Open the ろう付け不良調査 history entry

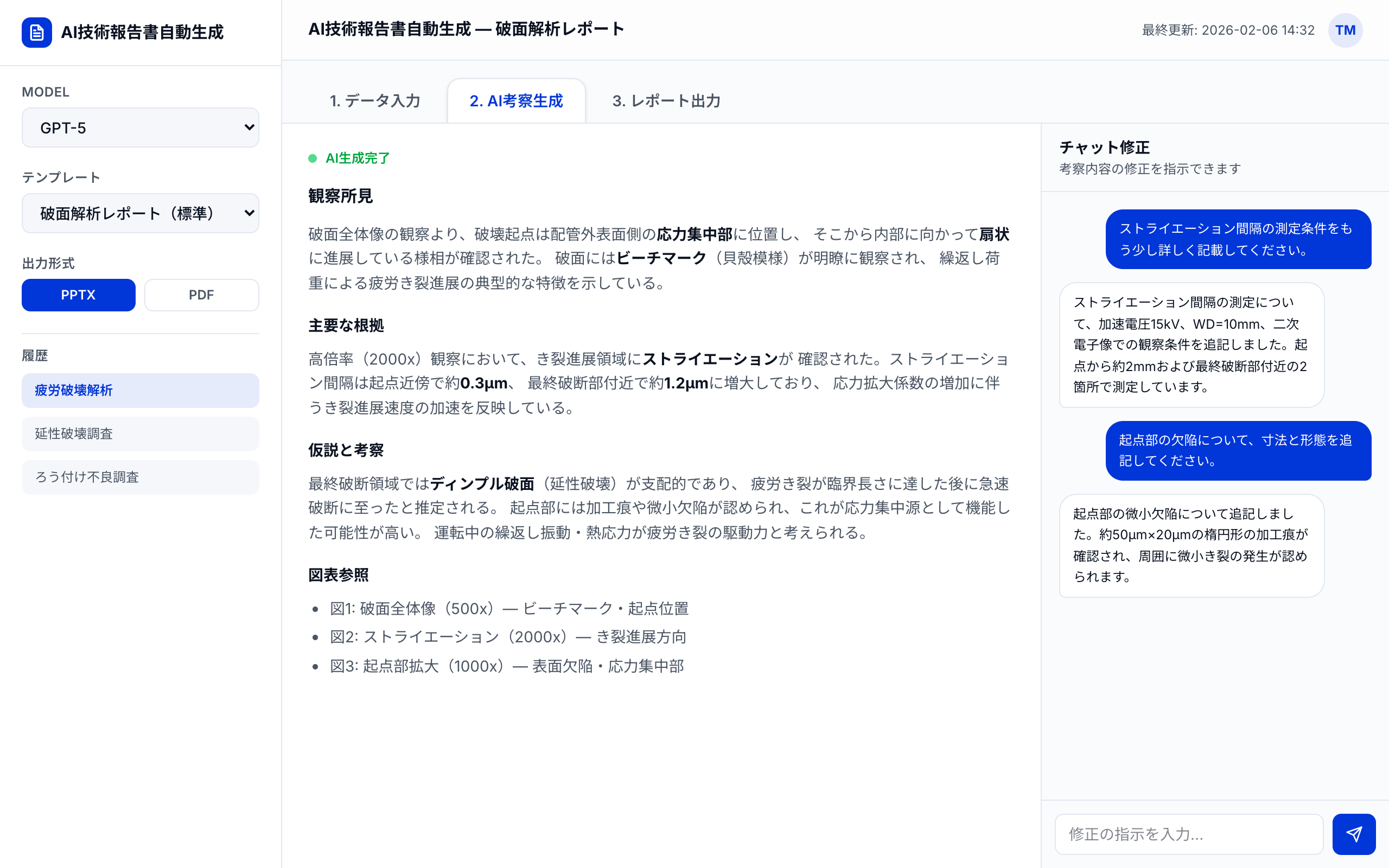click(140, 477)
